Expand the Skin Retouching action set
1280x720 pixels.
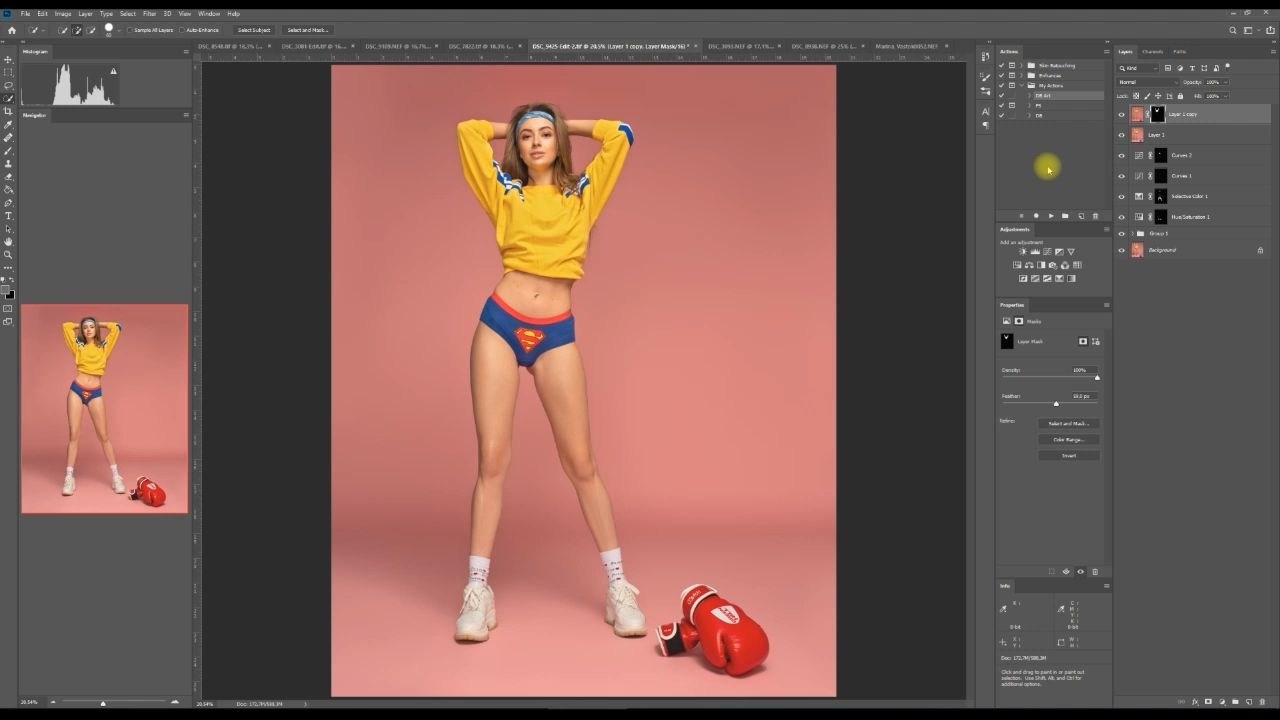pos(1021,66)
